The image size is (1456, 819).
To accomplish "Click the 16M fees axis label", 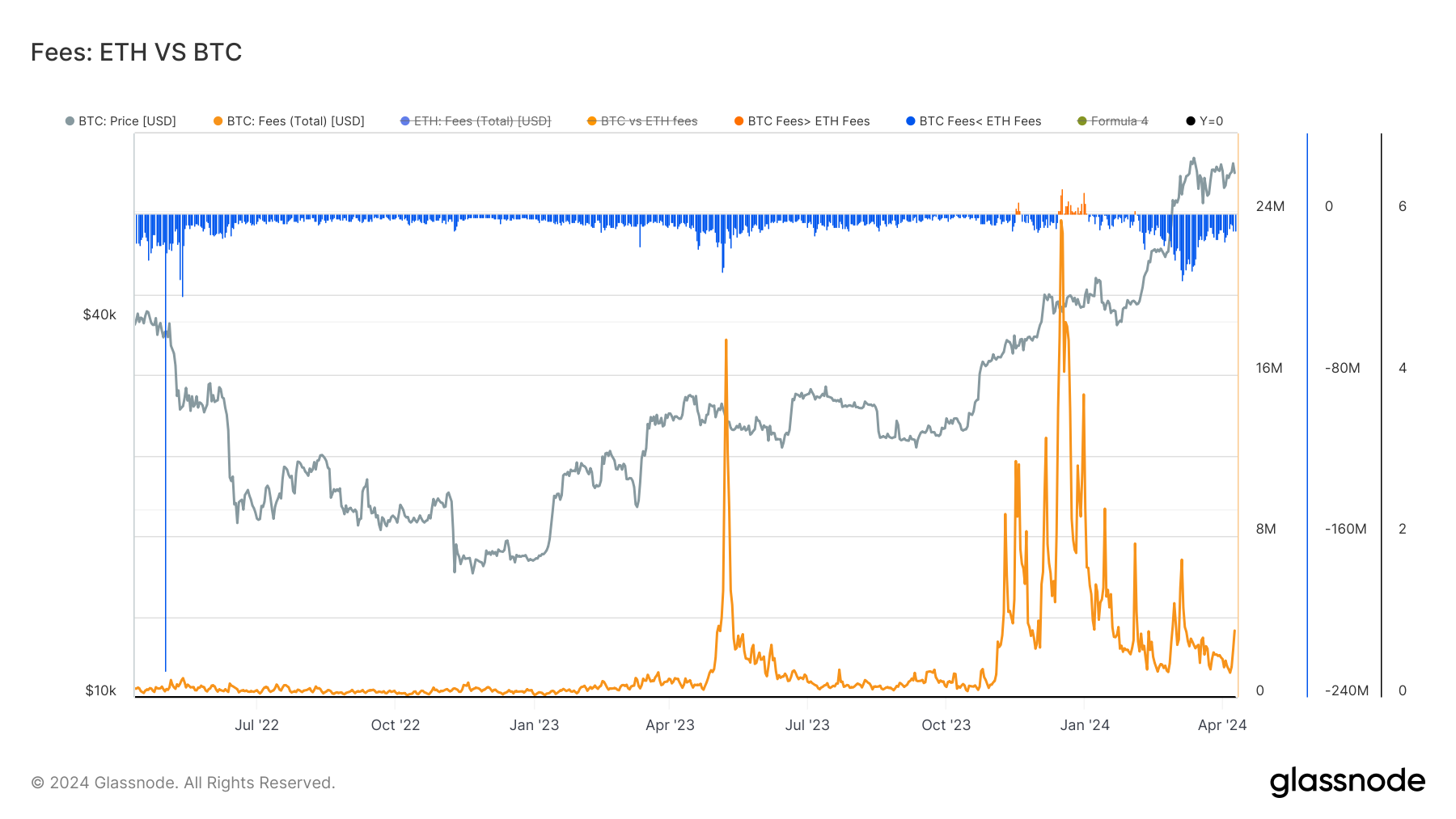I will [1269, 368].
